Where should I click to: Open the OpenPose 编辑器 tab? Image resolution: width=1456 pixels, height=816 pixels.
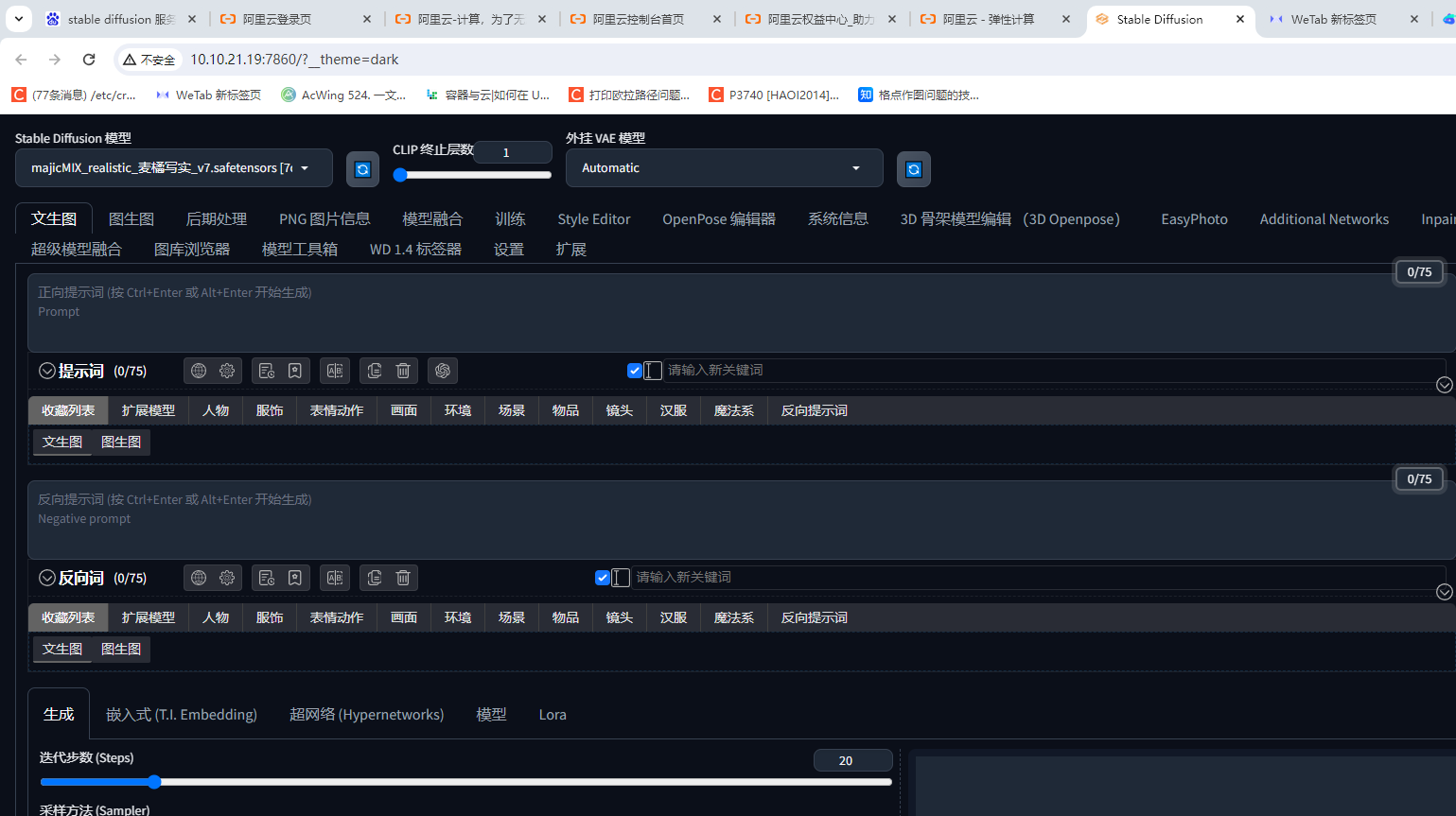[x=719, y=218]
